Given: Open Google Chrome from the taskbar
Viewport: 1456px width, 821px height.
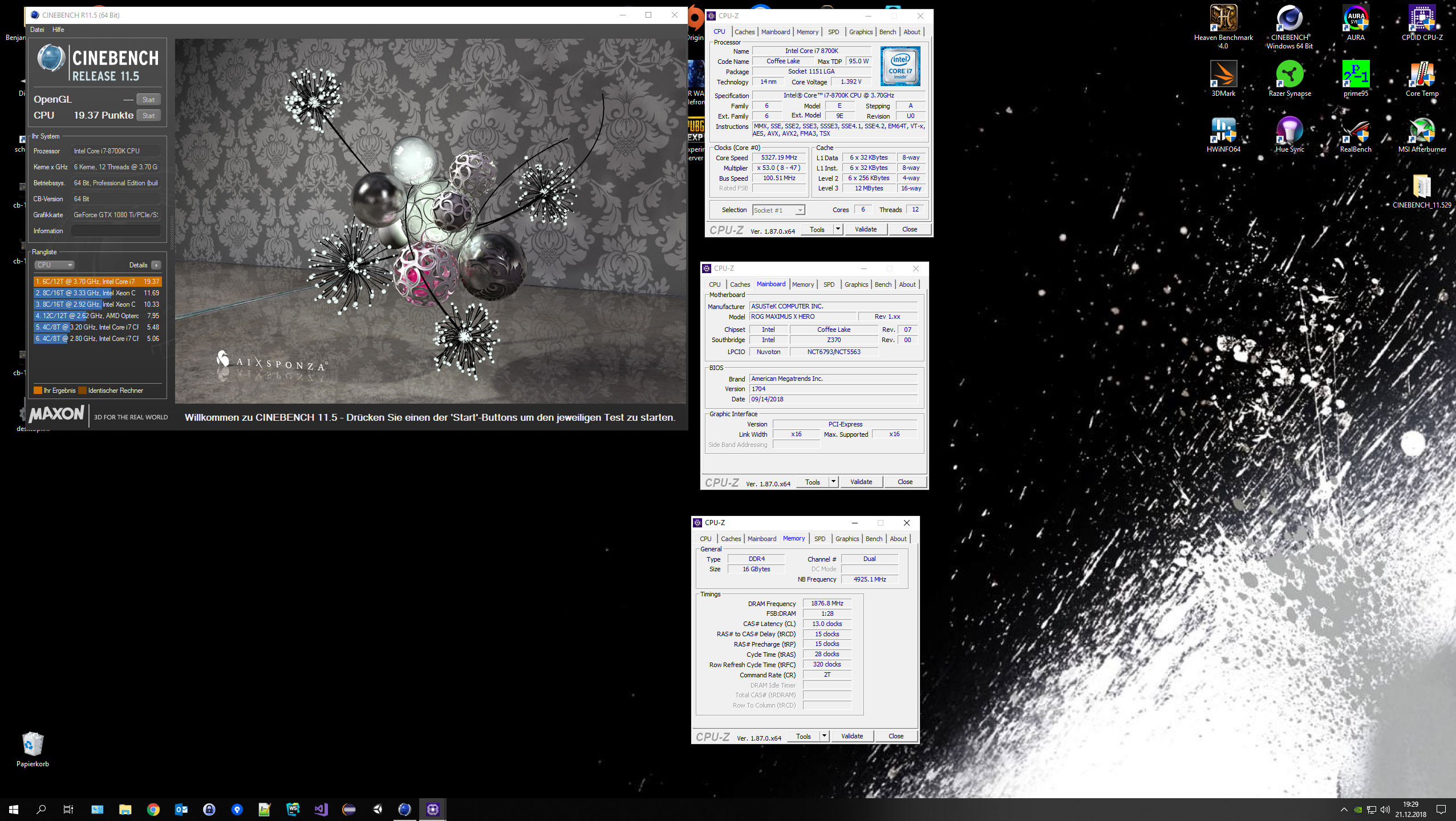Looking at the screenshot, I should pyautogui.click(x=153, y=809).
